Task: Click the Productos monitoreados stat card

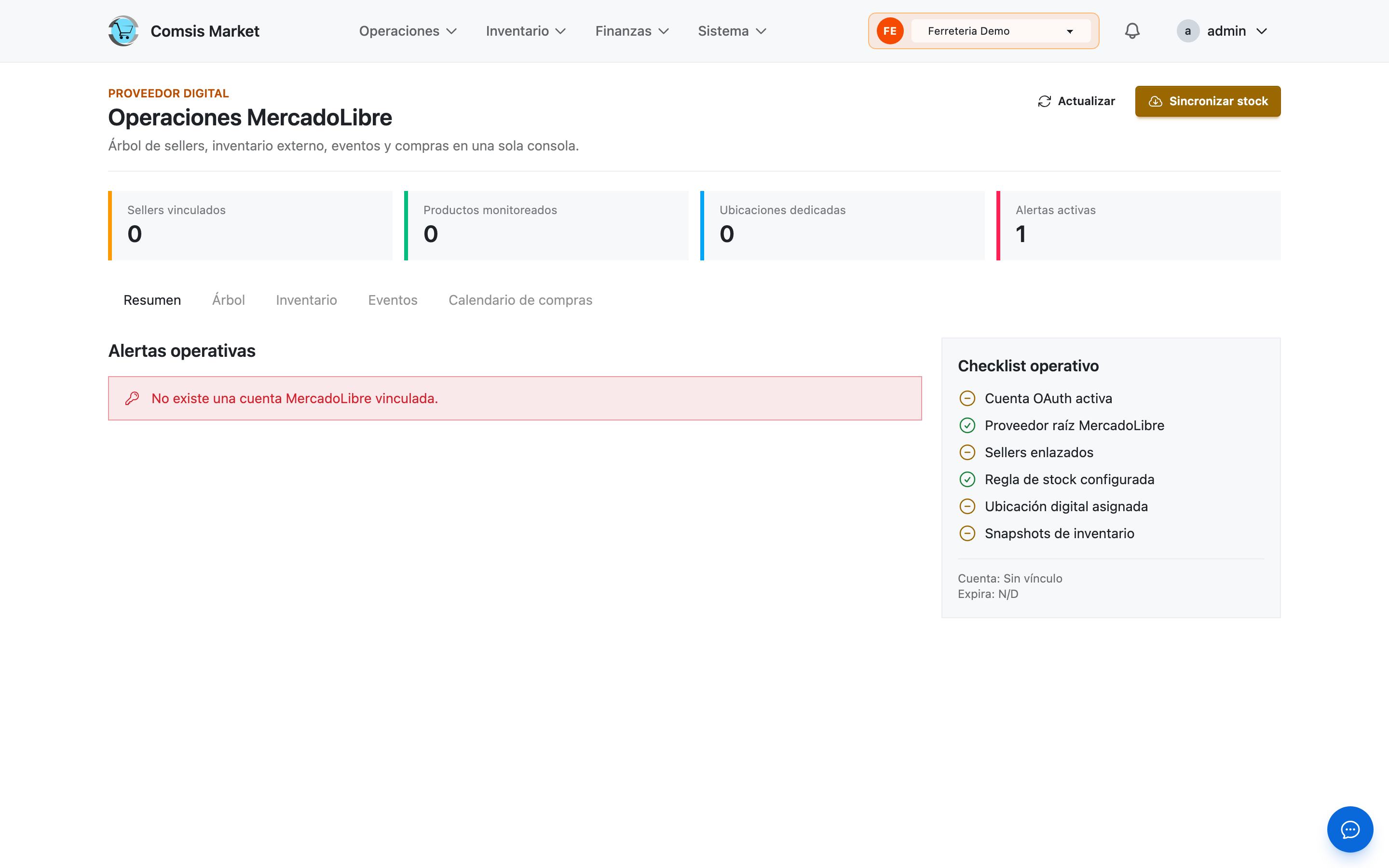Action: (546, 226)
